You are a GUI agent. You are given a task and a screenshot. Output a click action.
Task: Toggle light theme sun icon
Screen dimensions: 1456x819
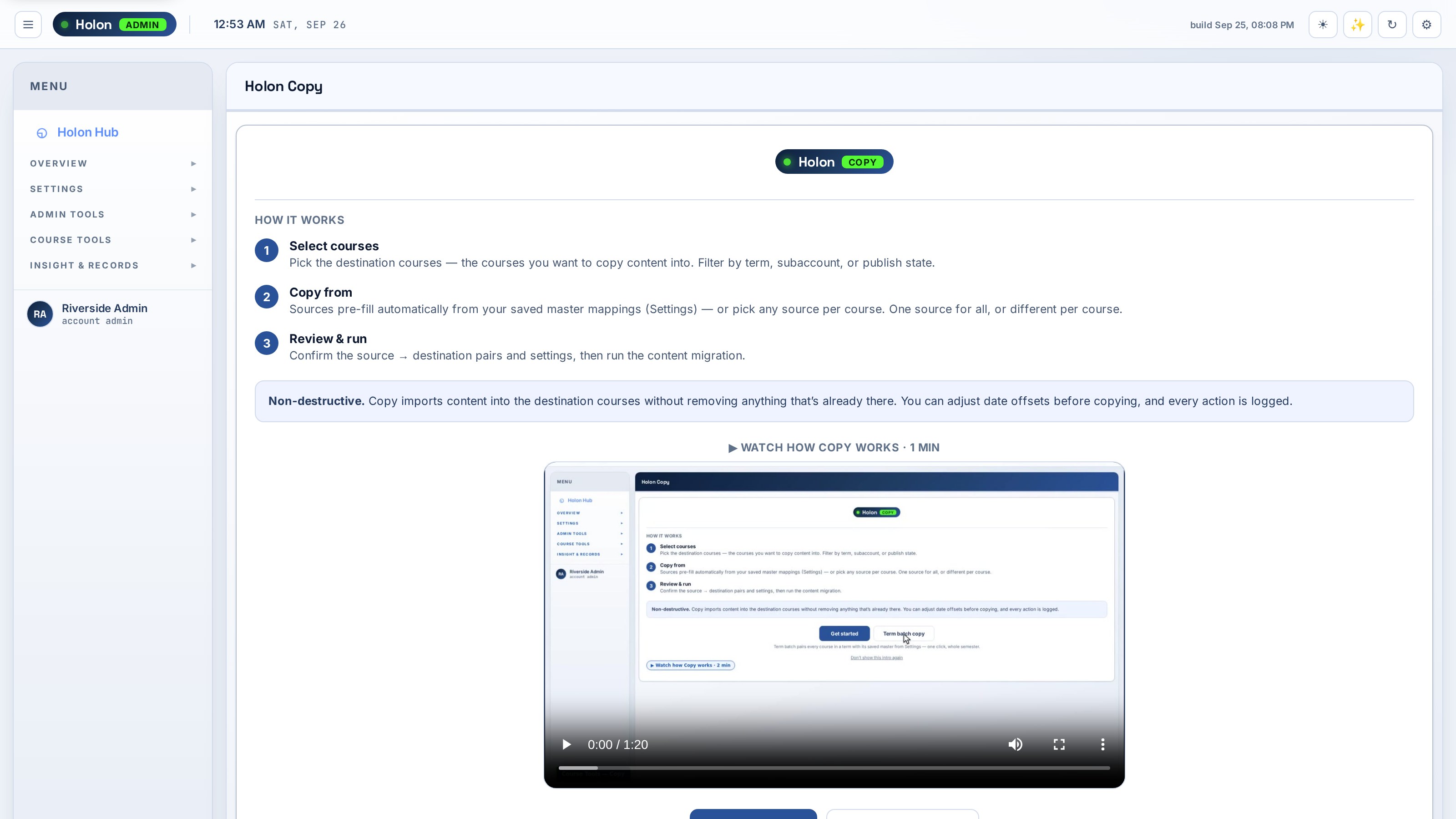[x=1323, y=24]
